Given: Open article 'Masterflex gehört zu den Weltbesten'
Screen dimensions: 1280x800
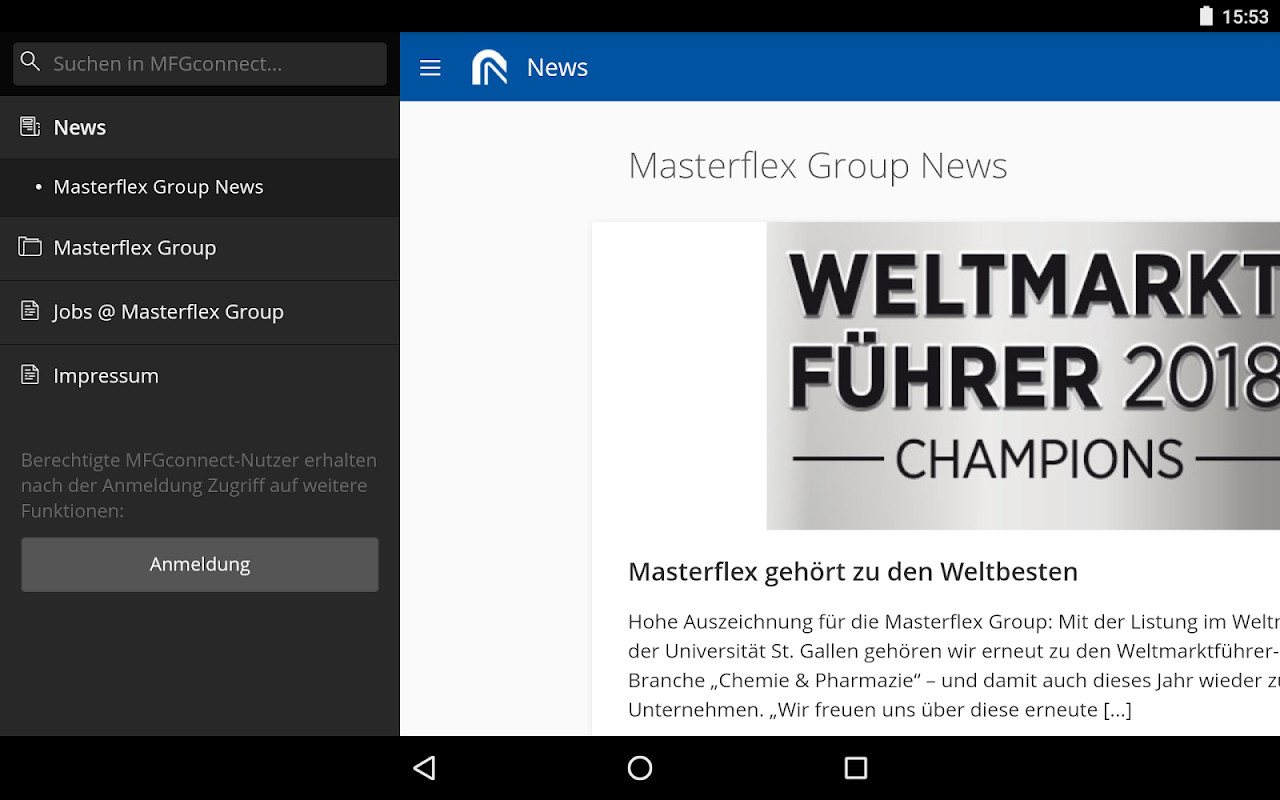Looking at the screenshot, I should 853,572.
